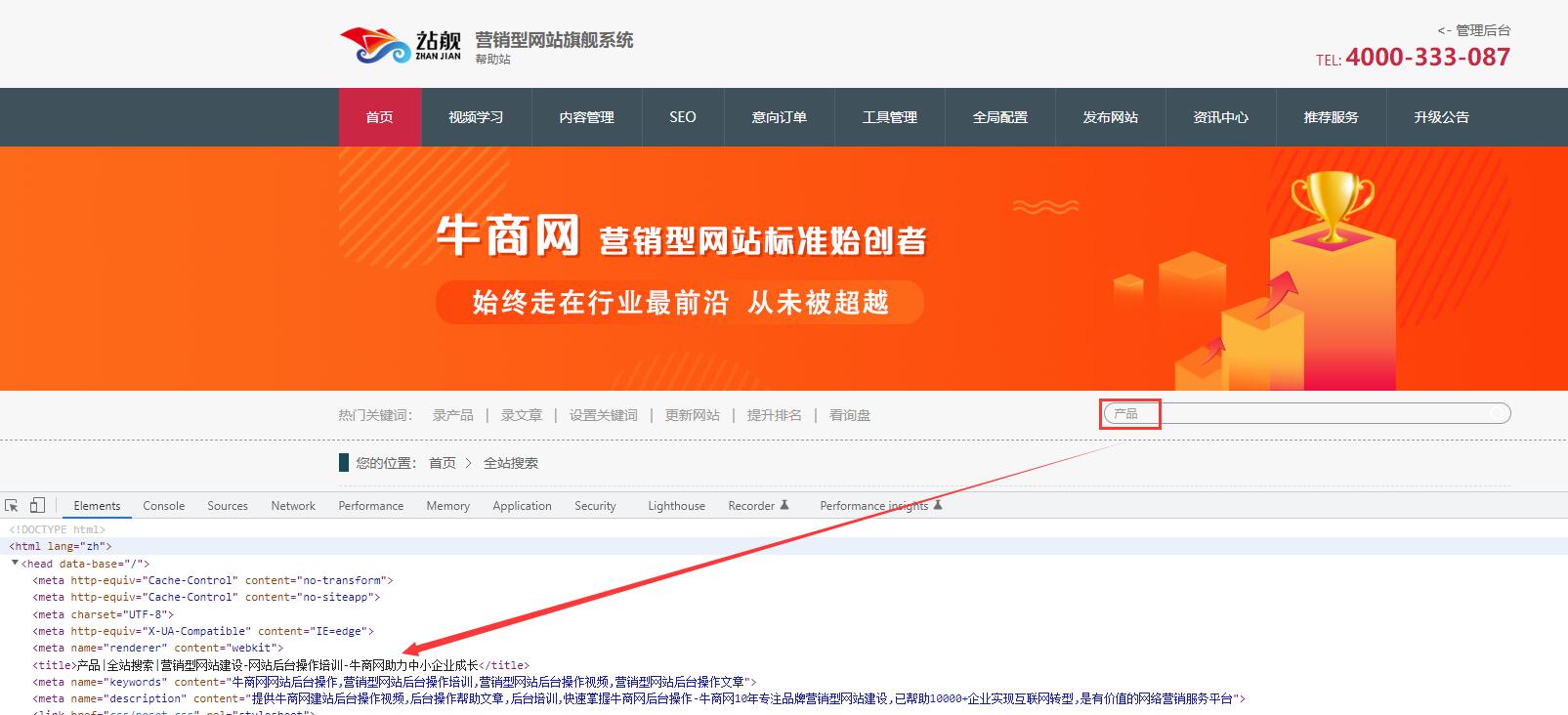
Task: Select the meta X-UA-Compatible row
Action: pyautogui.click(x=203, y=631)
